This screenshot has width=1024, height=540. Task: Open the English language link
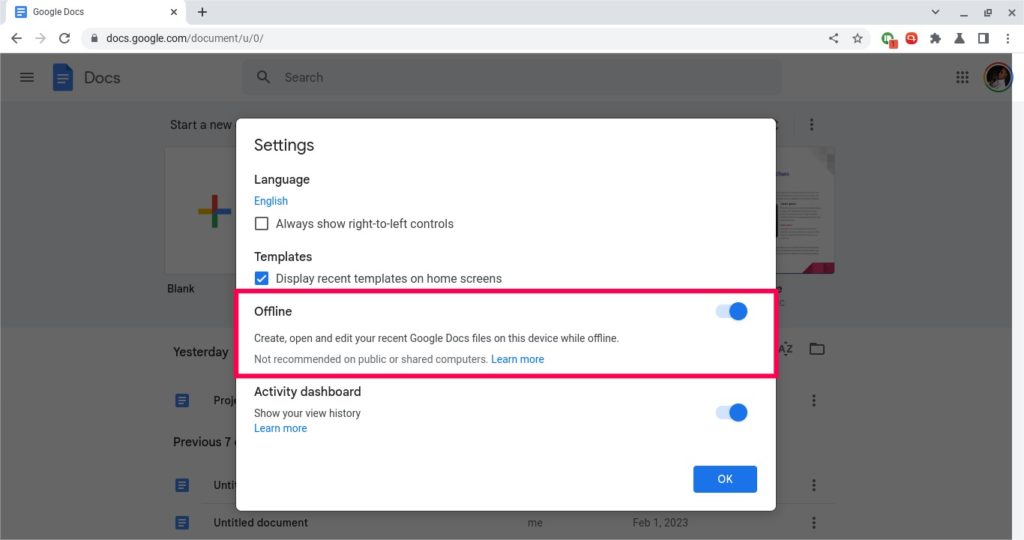(x=270, y=201)
